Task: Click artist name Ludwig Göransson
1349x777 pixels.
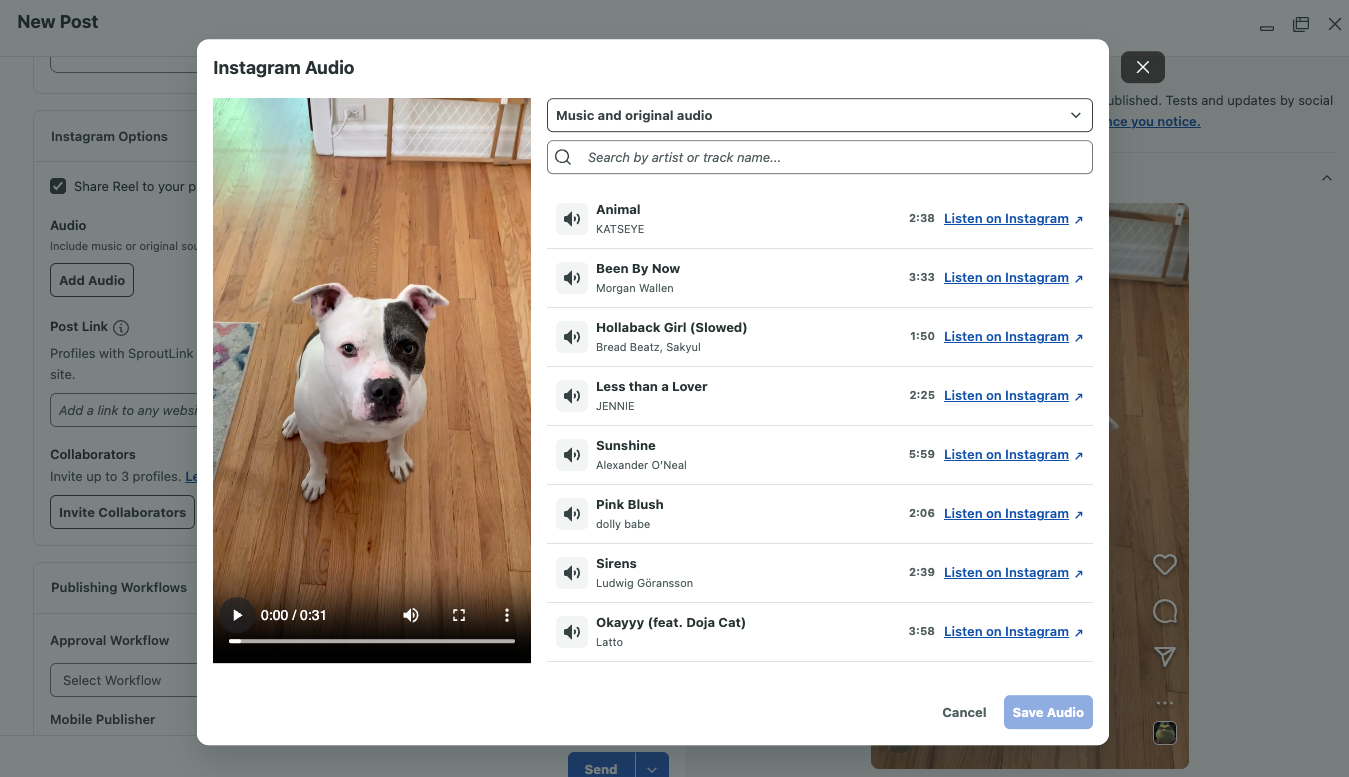Action: 644,583
